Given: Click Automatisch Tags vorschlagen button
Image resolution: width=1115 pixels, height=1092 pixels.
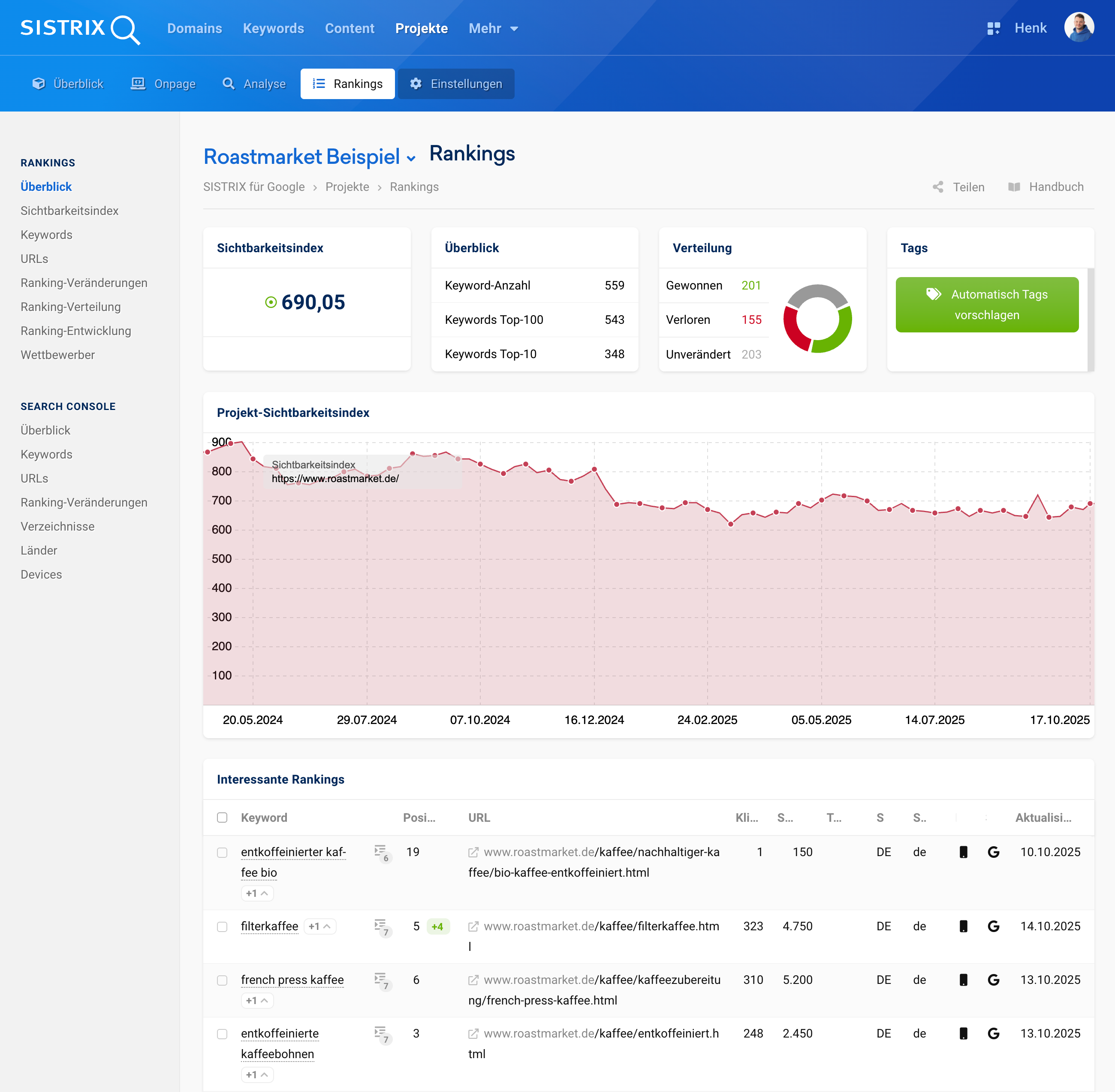Looking at the screenshot, I should (986, 305).
